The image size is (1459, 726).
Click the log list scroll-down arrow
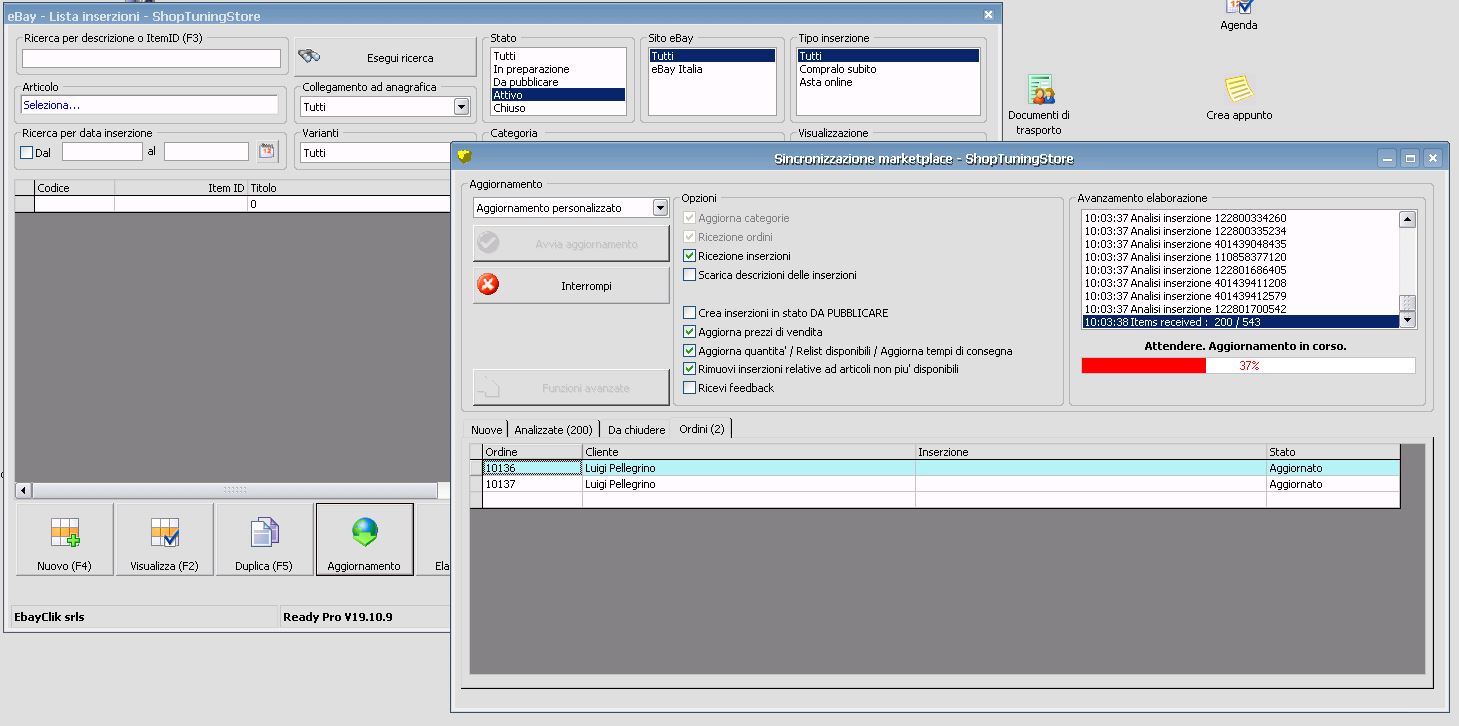click(1407, 320)
